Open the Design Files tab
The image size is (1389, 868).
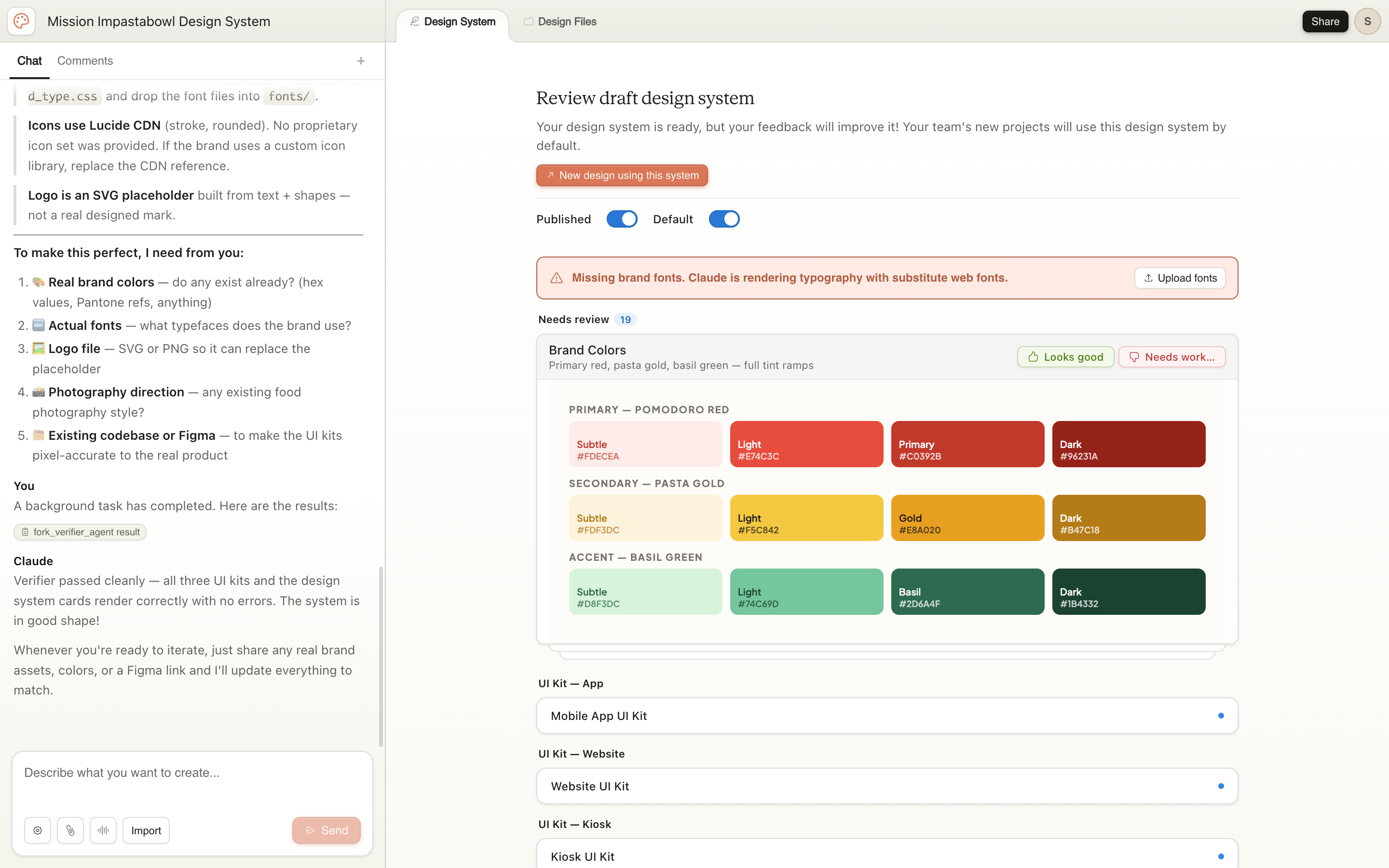560,22
